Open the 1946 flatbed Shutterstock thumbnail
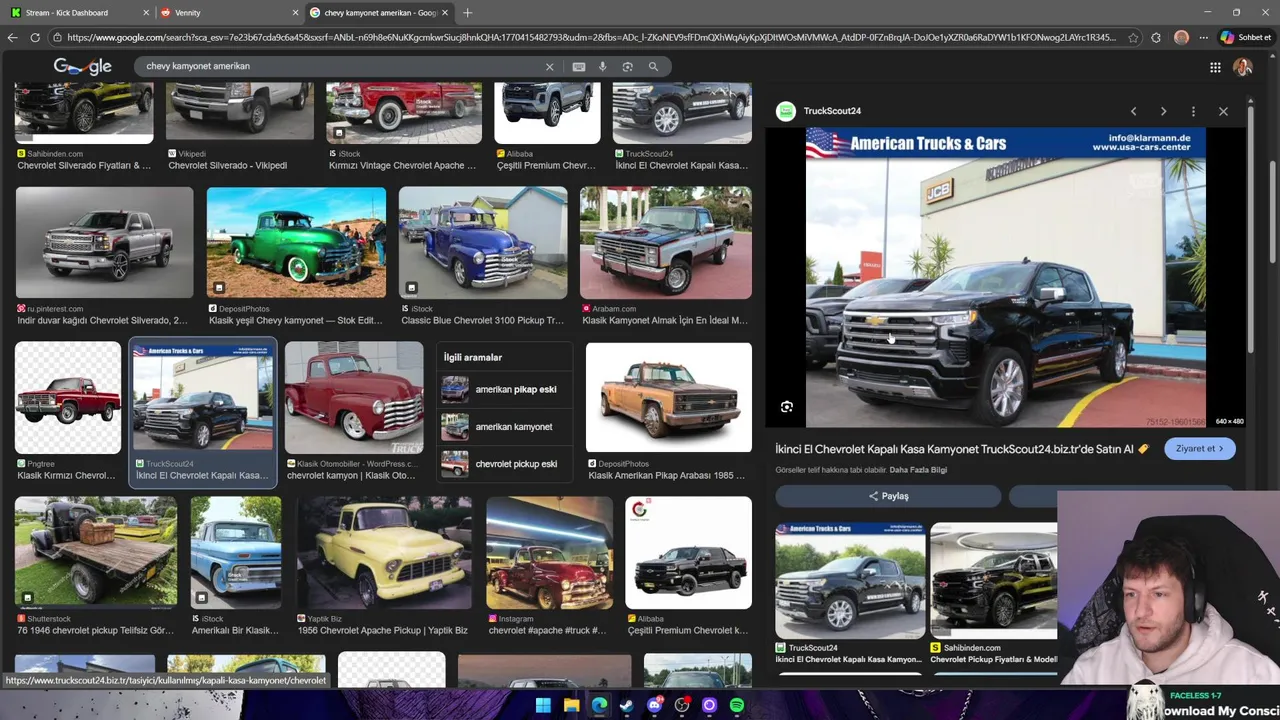Image resolution: width=1280 pixels, height=720 pixels. [96, 553]
